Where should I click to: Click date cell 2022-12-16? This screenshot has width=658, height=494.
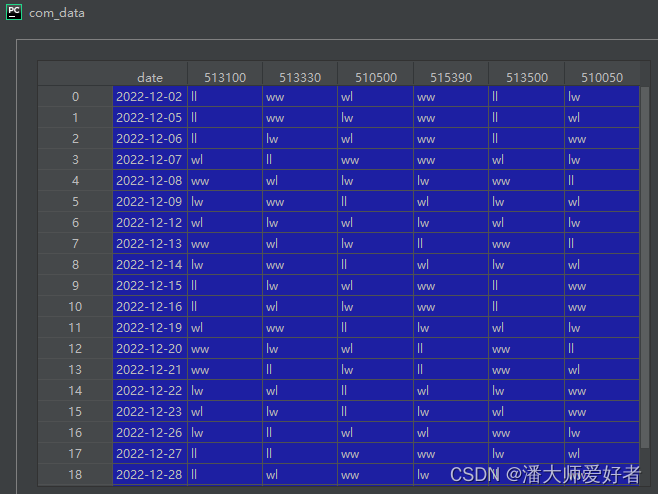150,306
